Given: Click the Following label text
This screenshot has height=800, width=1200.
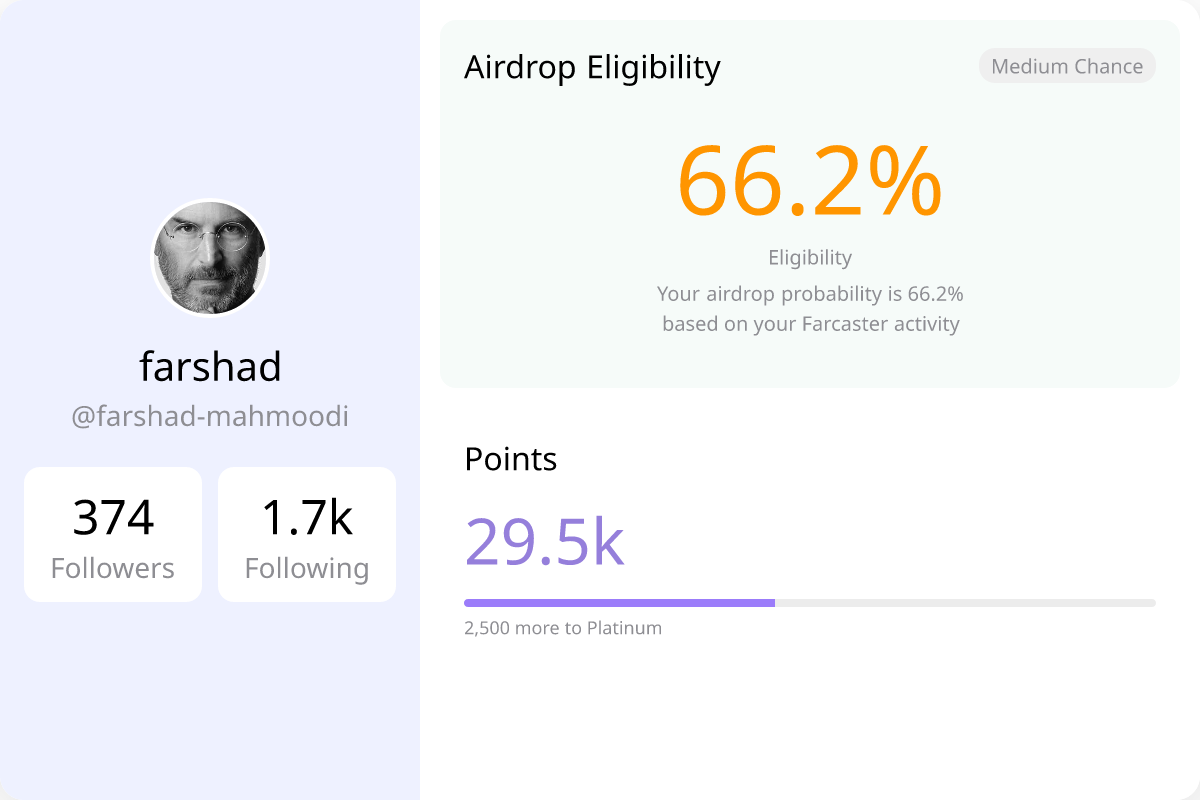Looking at the screenshot, I should pos(307,568).
